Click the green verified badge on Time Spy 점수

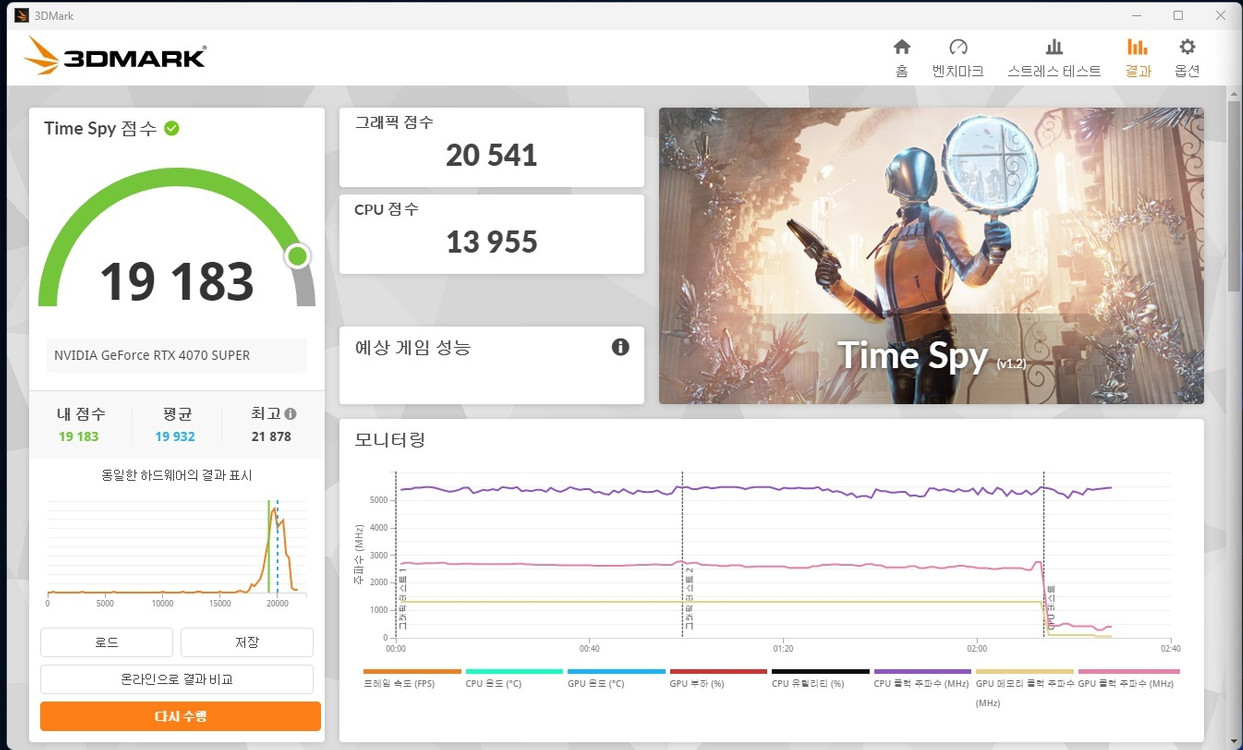pos(170,127)
